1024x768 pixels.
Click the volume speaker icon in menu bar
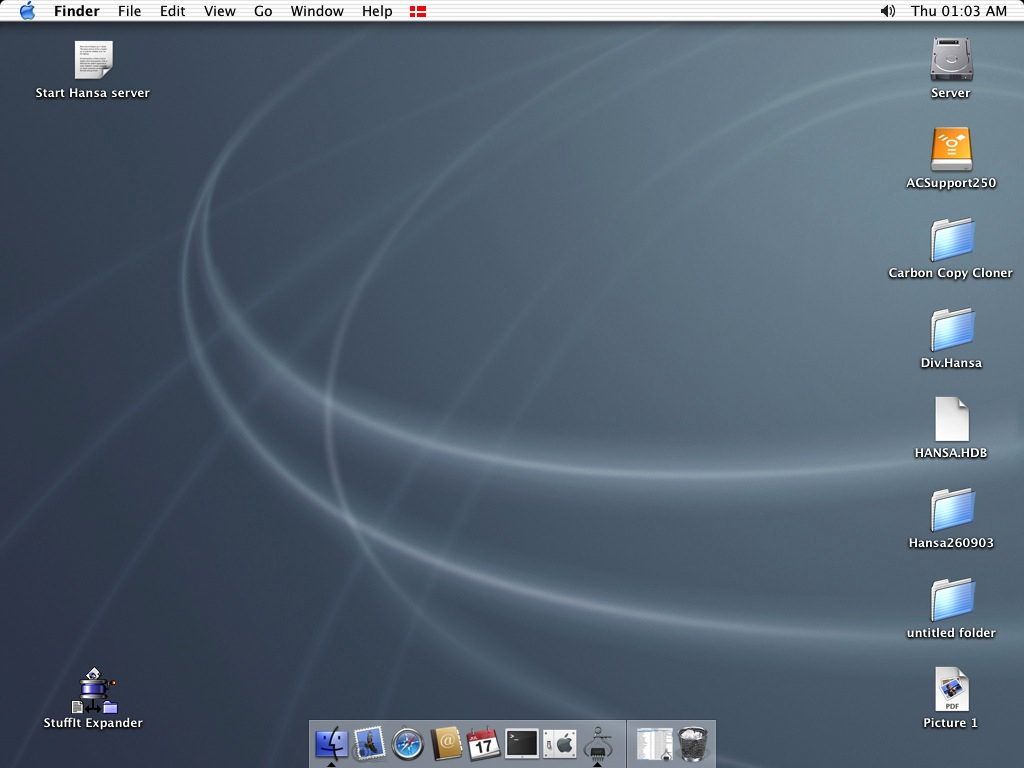(x=888, y=11)
